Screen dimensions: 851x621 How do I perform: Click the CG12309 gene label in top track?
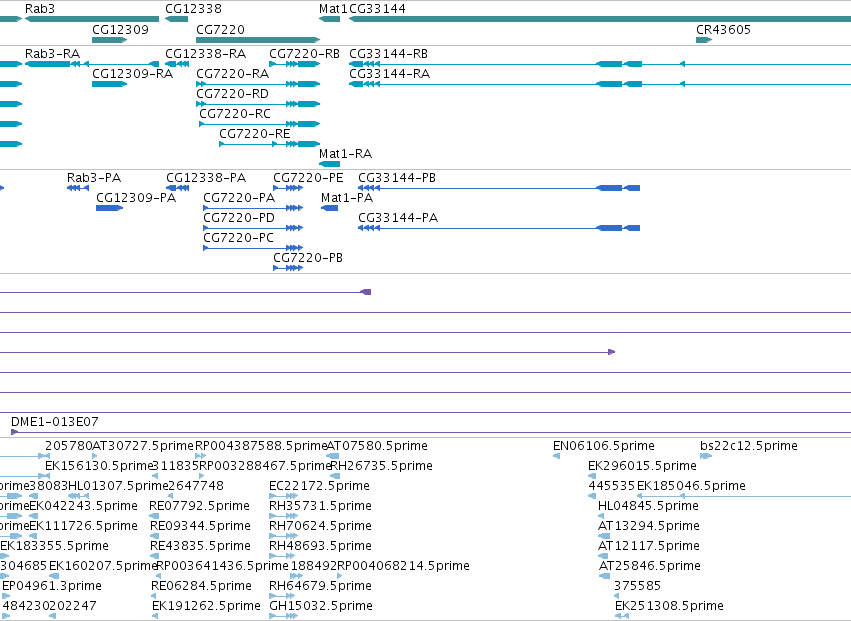[120, 29]
